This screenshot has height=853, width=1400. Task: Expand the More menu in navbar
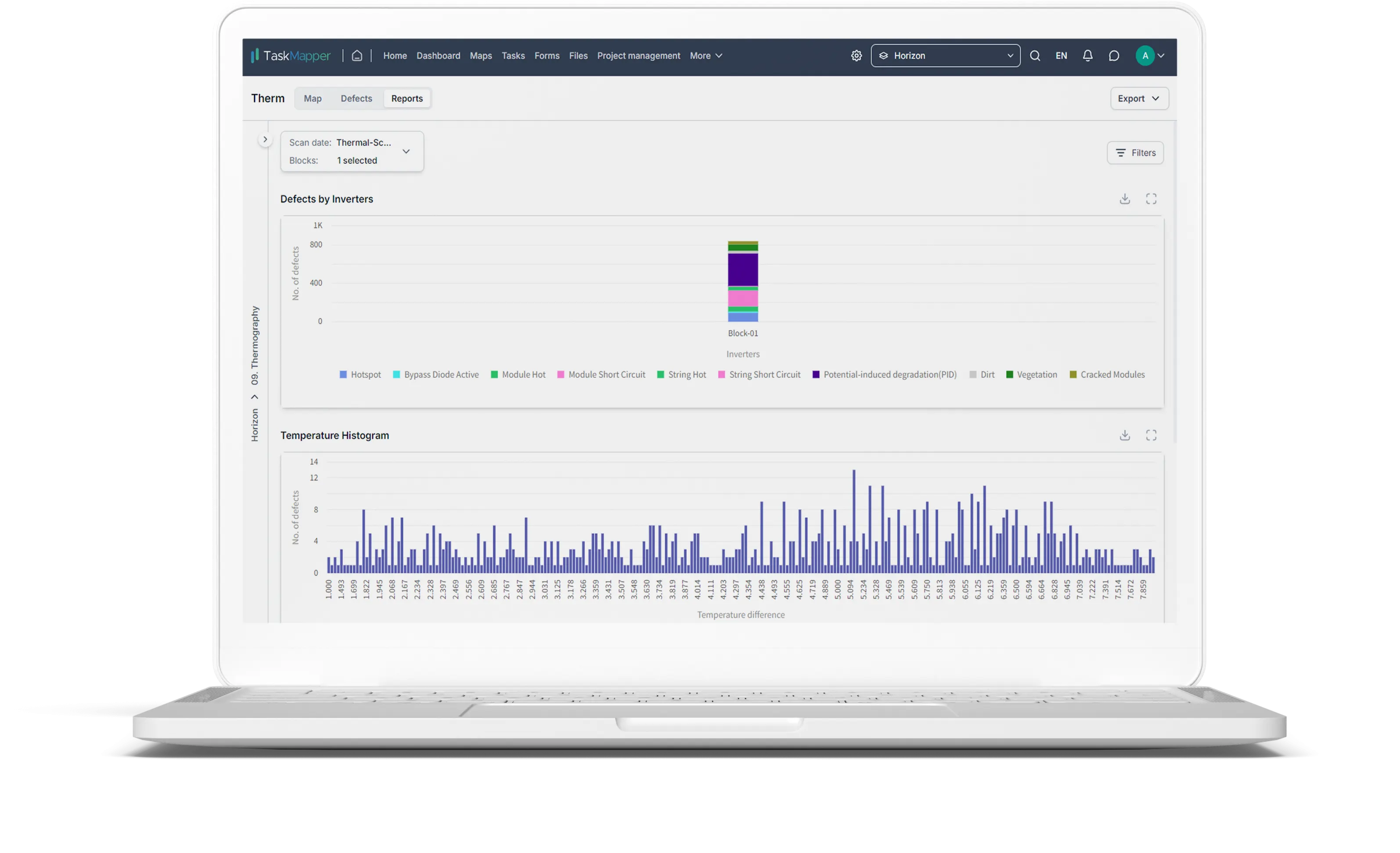click(x=705, y=56)
